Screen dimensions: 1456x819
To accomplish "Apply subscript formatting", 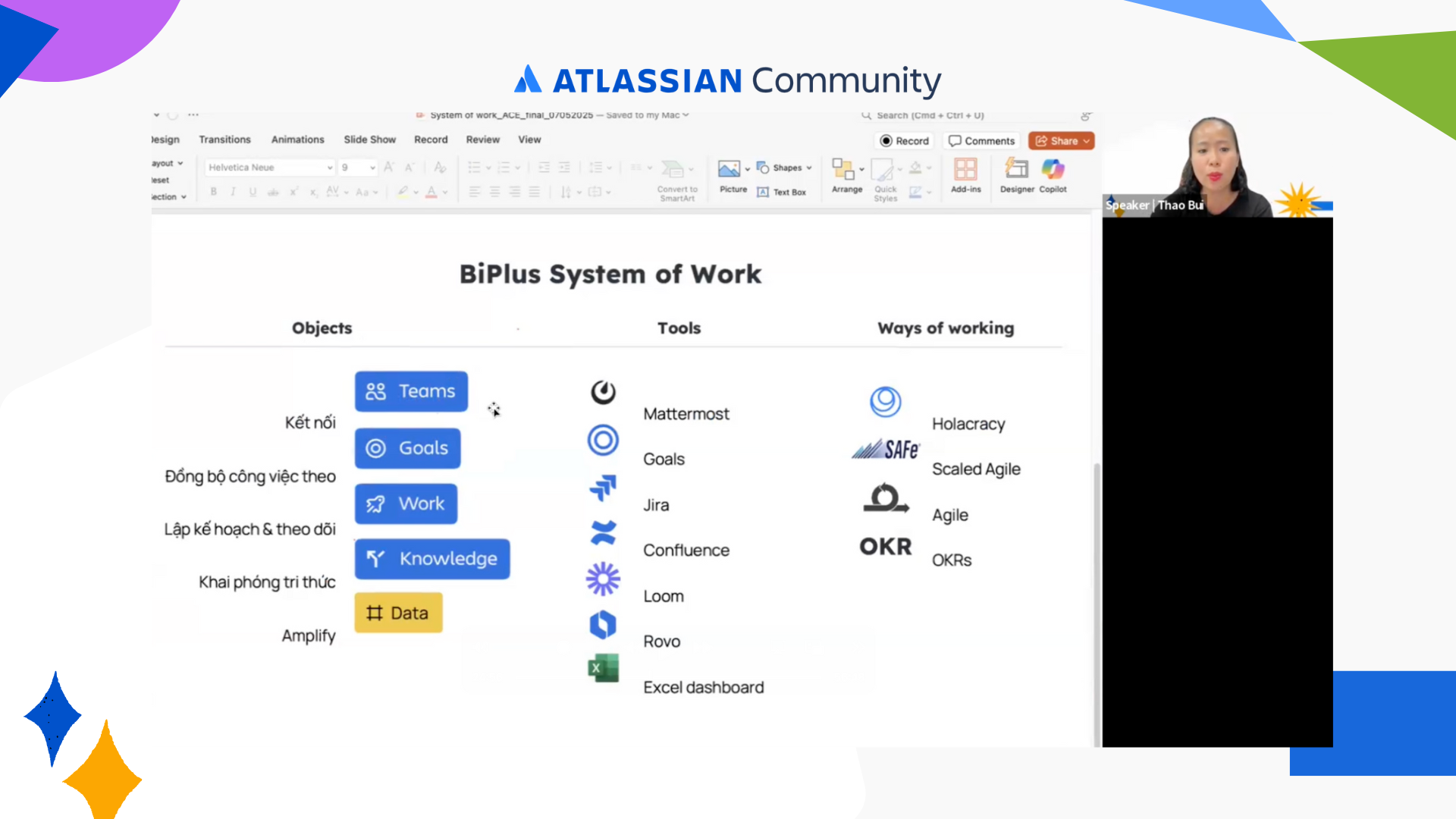I will click(x=313, y=192).
